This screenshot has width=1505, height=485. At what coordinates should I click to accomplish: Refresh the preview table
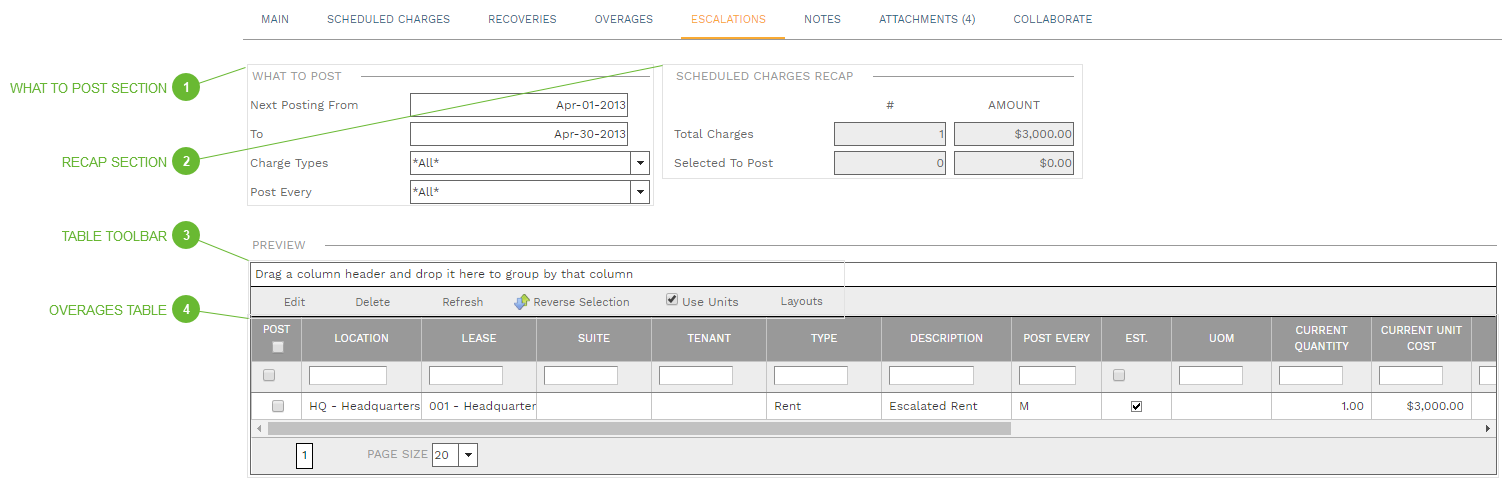point(463,302)
